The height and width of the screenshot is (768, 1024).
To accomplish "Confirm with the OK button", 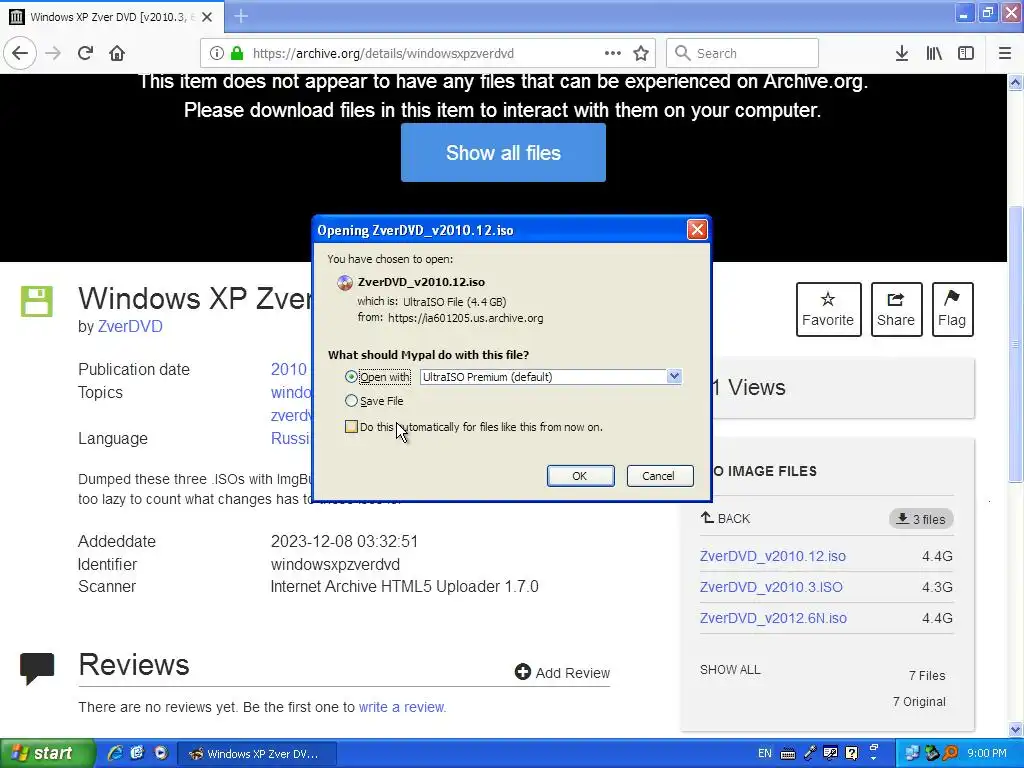I will tap(581, 476).
